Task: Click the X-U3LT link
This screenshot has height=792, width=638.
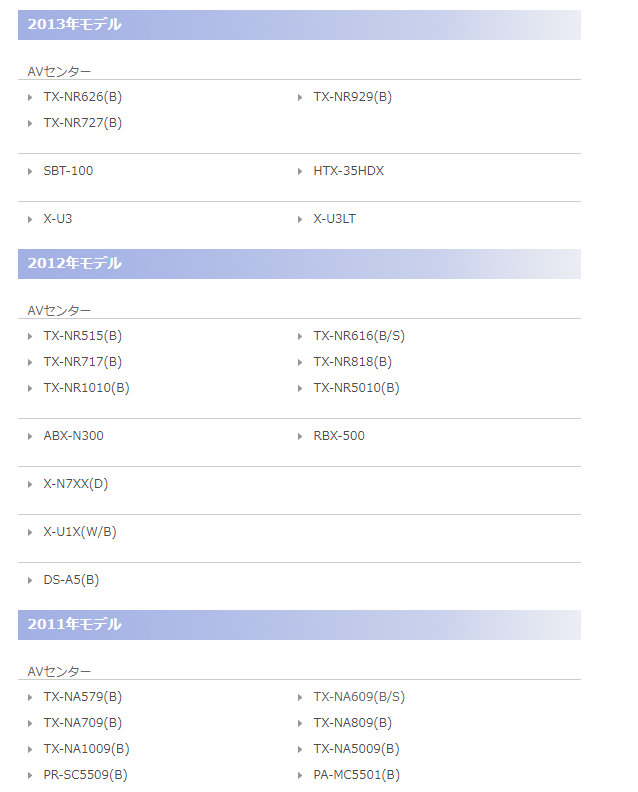Action: (x=334, y=219)
